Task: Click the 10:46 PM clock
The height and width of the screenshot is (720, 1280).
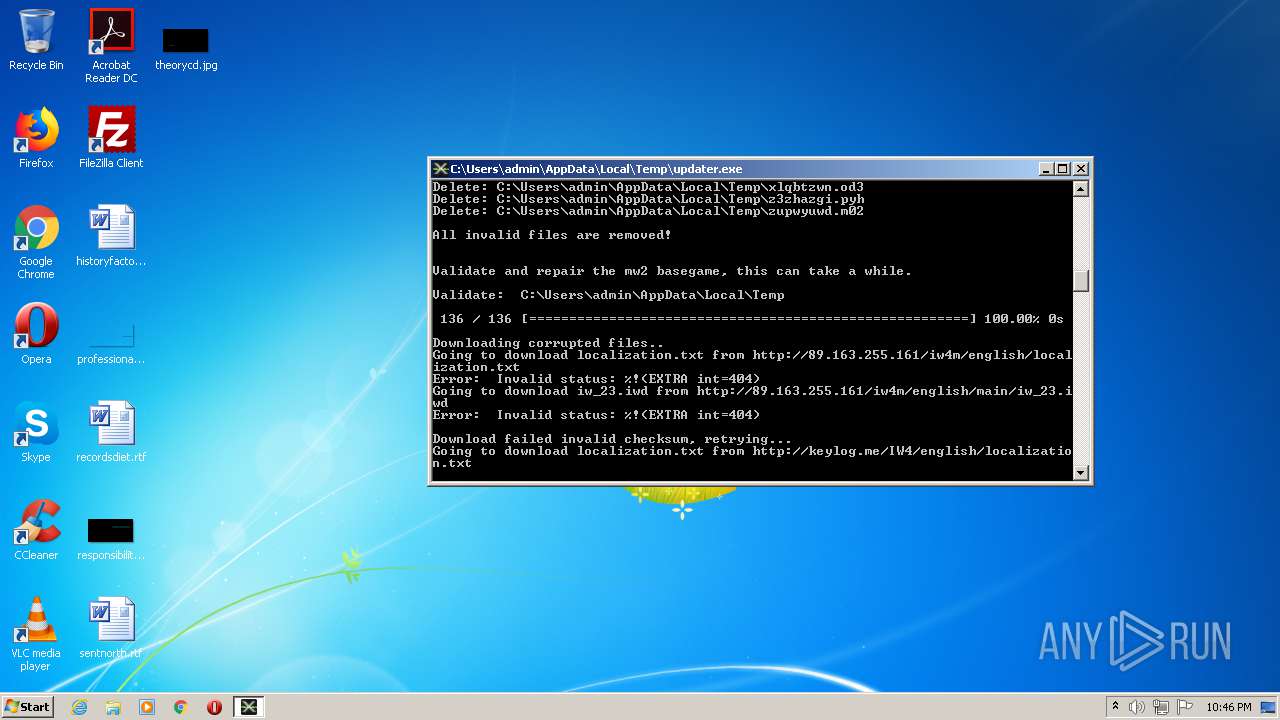Action: (1229, 707)
